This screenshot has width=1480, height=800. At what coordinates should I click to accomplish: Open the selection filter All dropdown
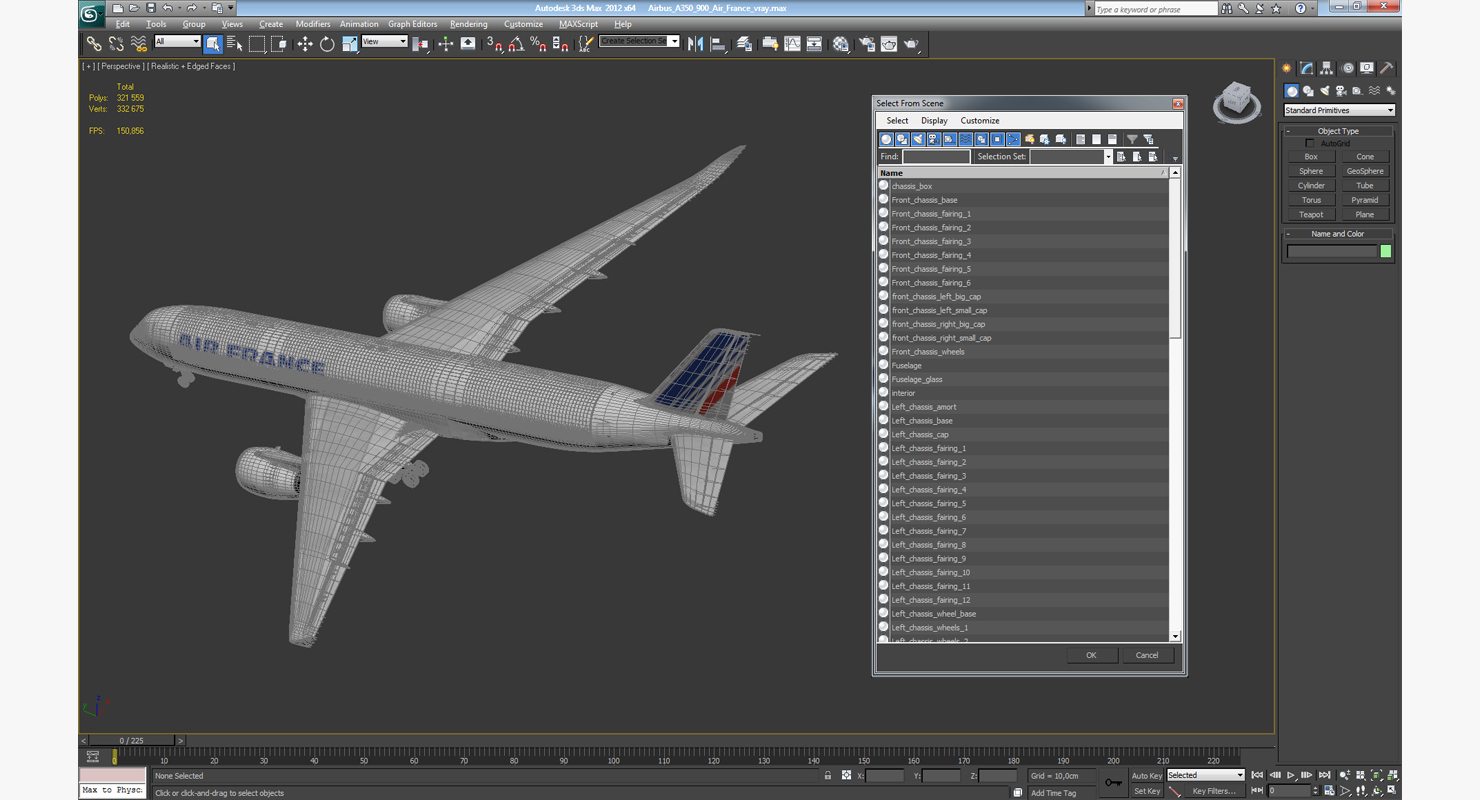coord(177,41)
